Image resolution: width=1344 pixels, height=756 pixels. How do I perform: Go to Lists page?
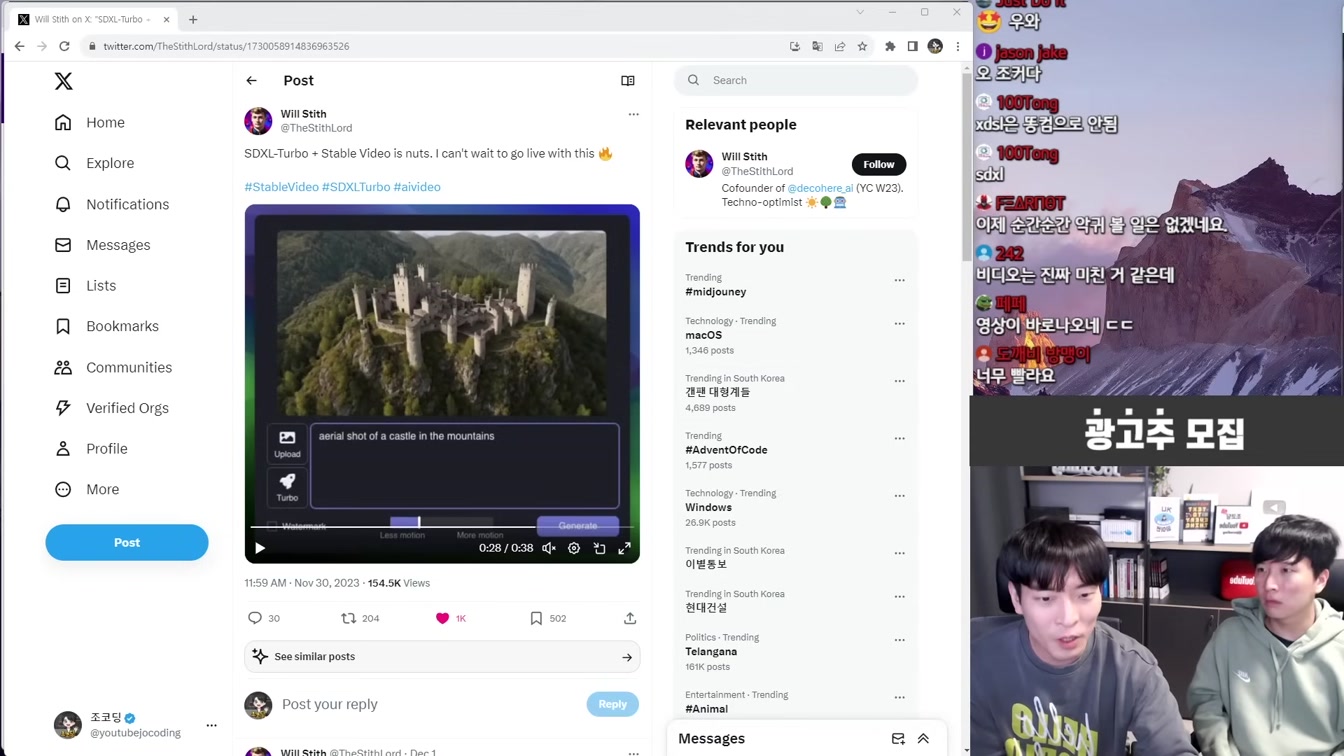[85, 285]
